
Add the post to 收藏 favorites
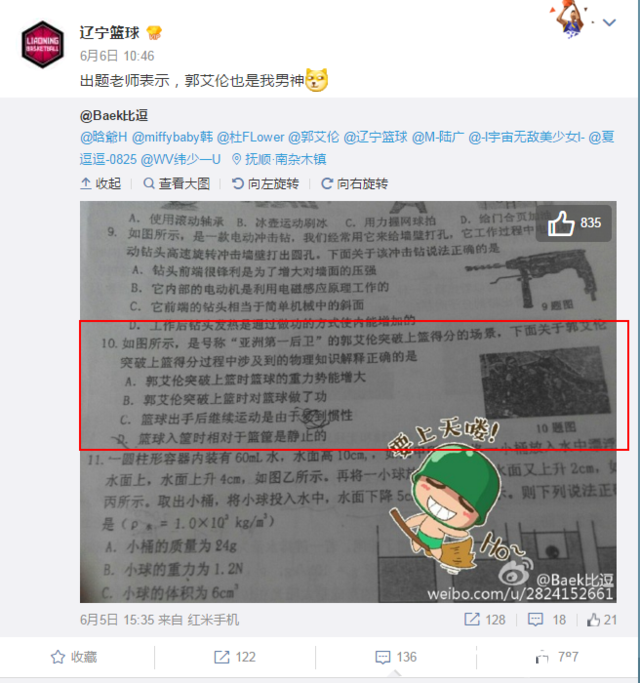74,657
